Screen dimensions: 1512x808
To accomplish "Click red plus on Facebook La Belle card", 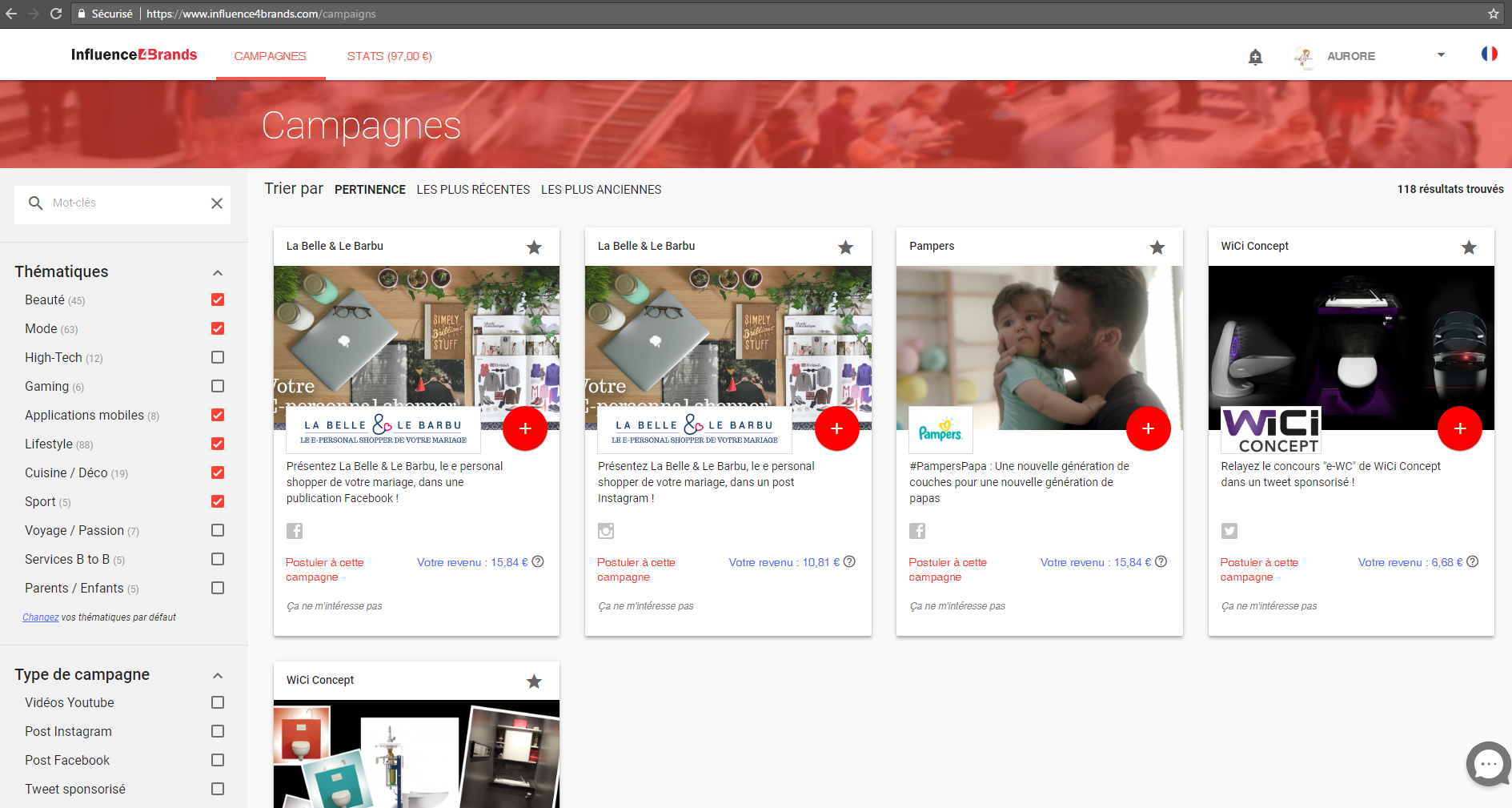I will 525,428.
